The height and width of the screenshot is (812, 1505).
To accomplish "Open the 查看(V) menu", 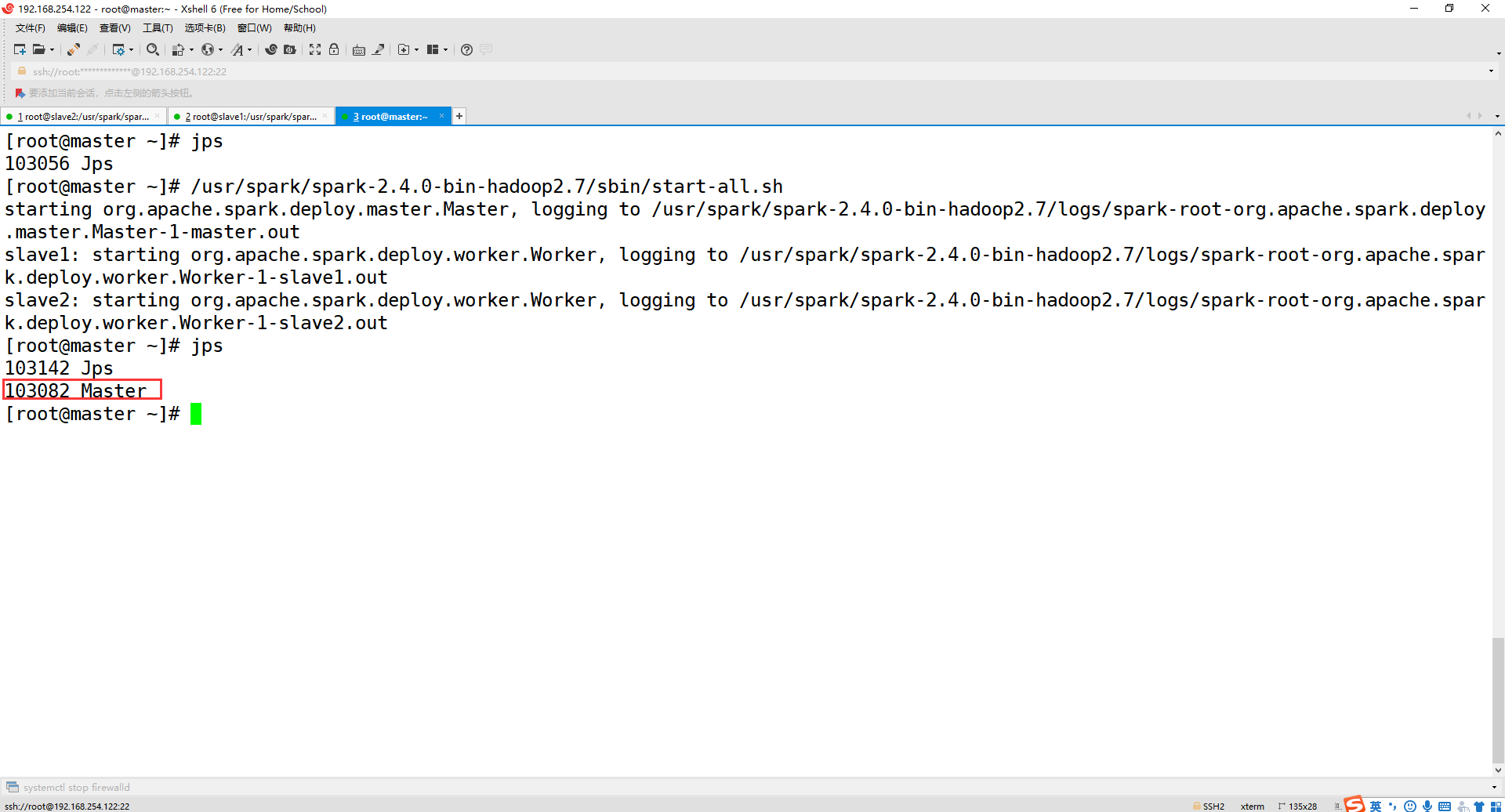I will [115, 28].
